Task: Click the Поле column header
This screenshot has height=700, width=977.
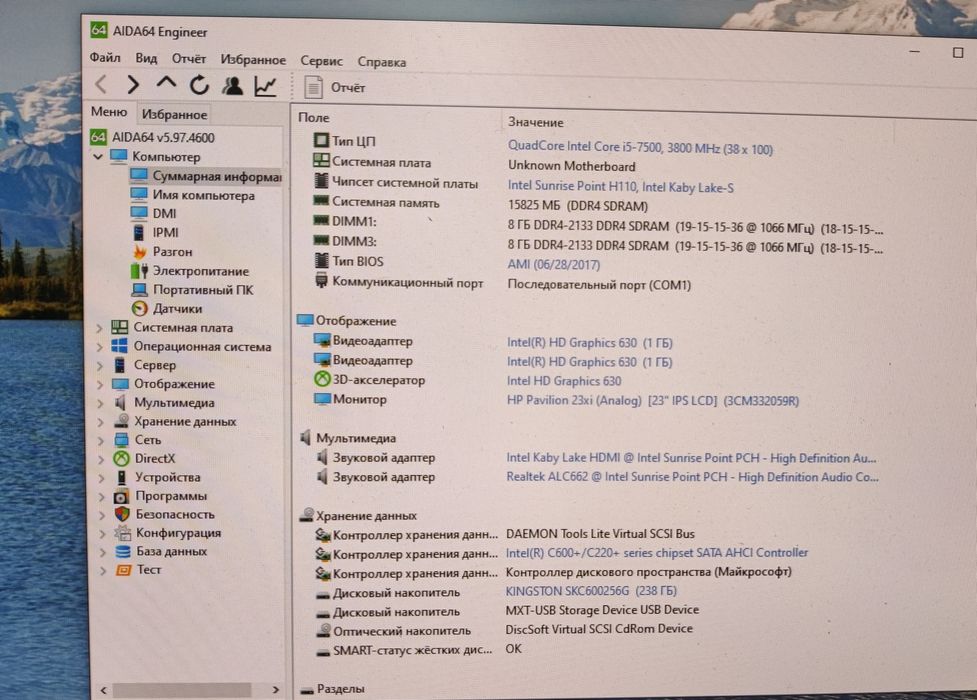Action: click(x=313, y=117)
